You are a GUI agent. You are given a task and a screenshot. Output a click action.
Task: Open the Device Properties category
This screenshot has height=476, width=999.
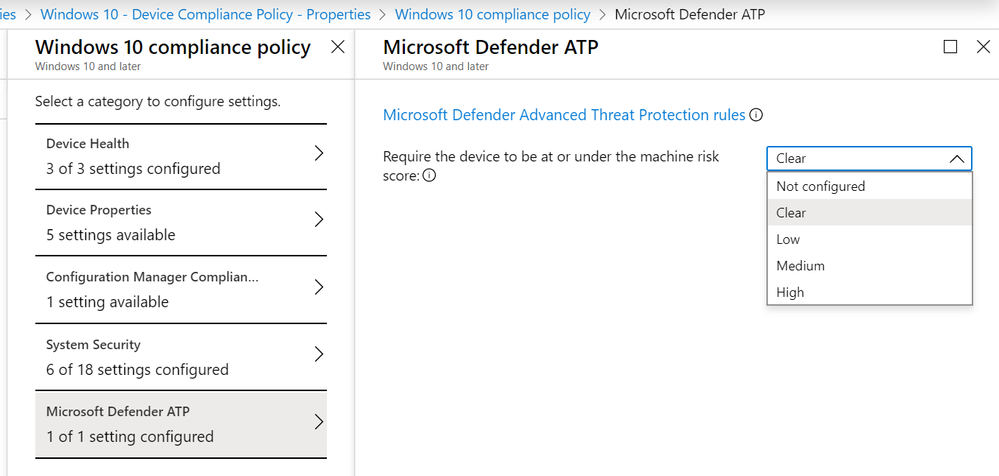coord(181,222)
